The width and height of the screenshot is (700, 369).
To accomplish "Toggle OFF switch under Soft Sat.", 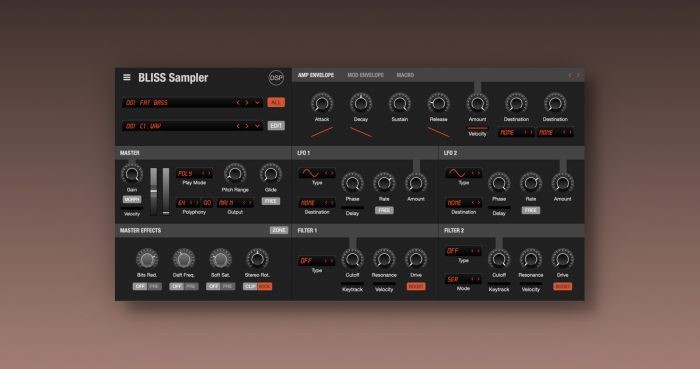I will (x=213, y=286).
